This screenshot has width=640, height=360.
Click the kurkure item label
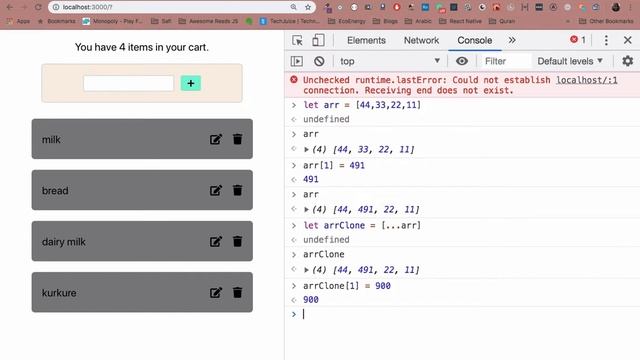pyautogui.click(x=59, y=293)
